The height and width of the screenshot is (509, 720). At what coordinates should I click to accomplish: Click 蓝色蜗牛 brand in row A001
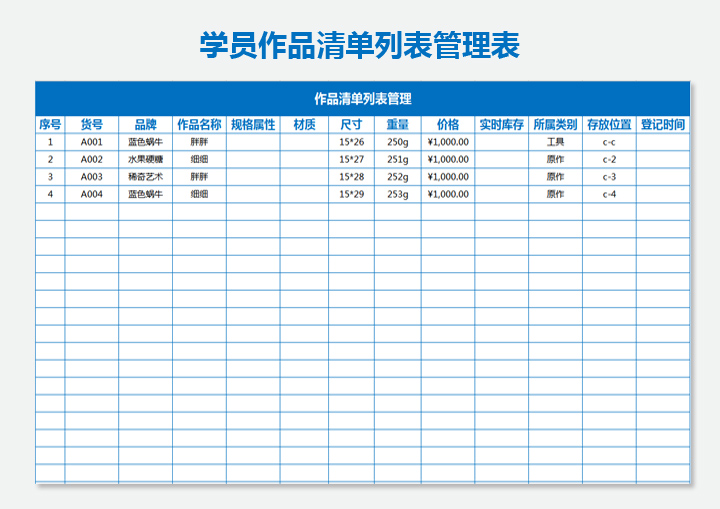point(146,142)
